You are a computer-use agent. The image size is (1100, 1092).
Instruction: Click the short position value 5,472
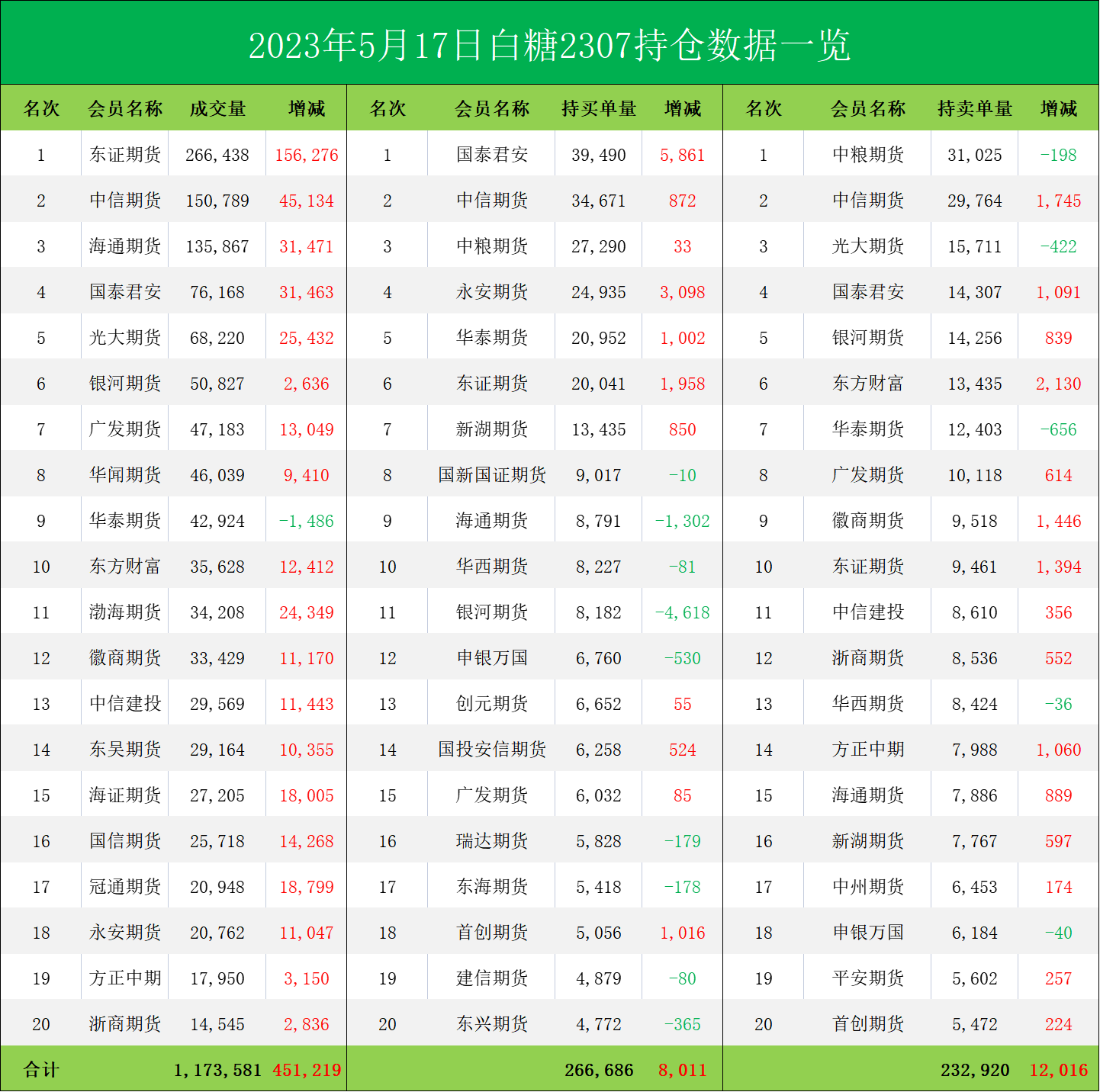click(x=975, y=1024)
